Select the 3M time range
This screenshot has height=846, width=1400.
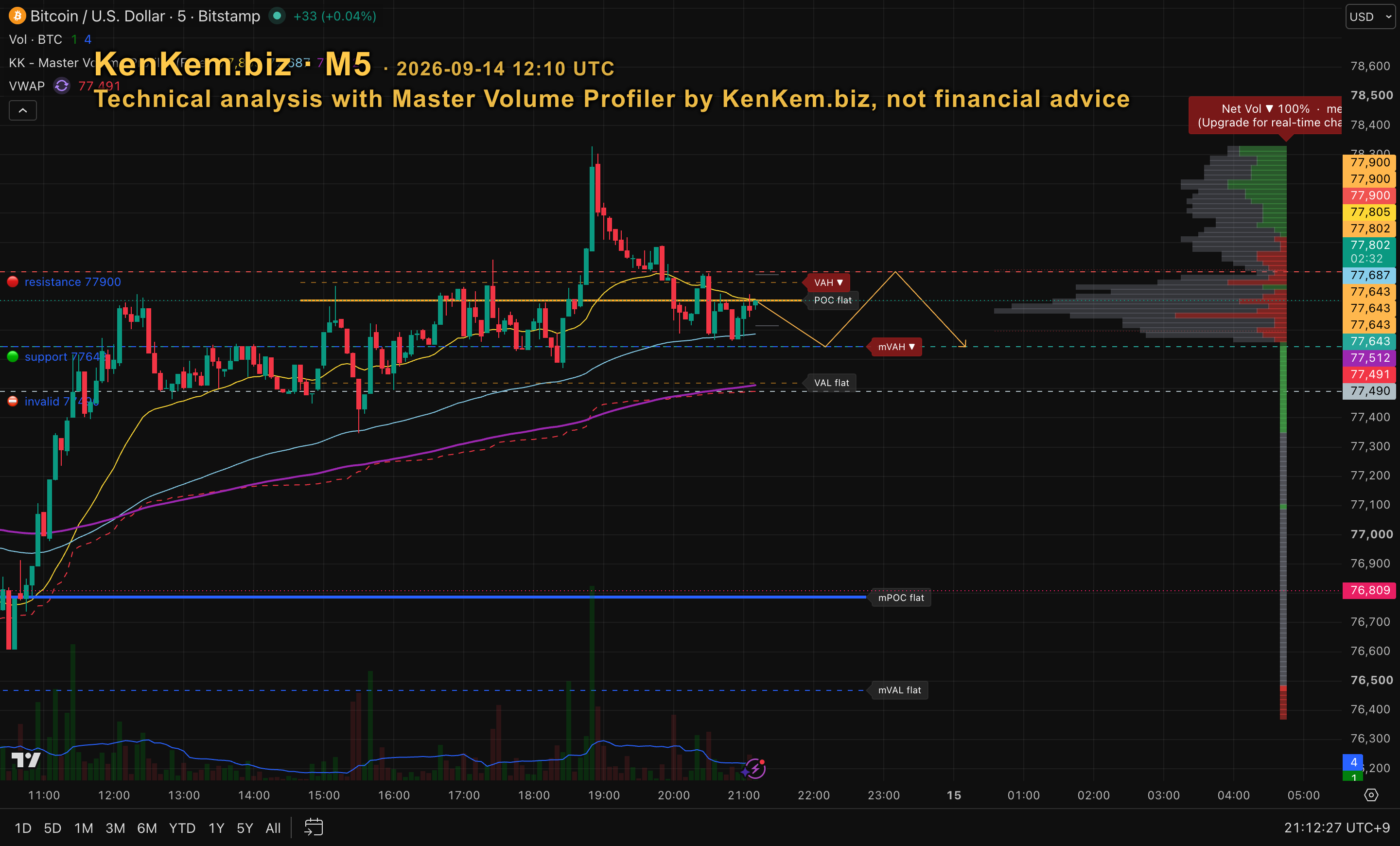115,828
